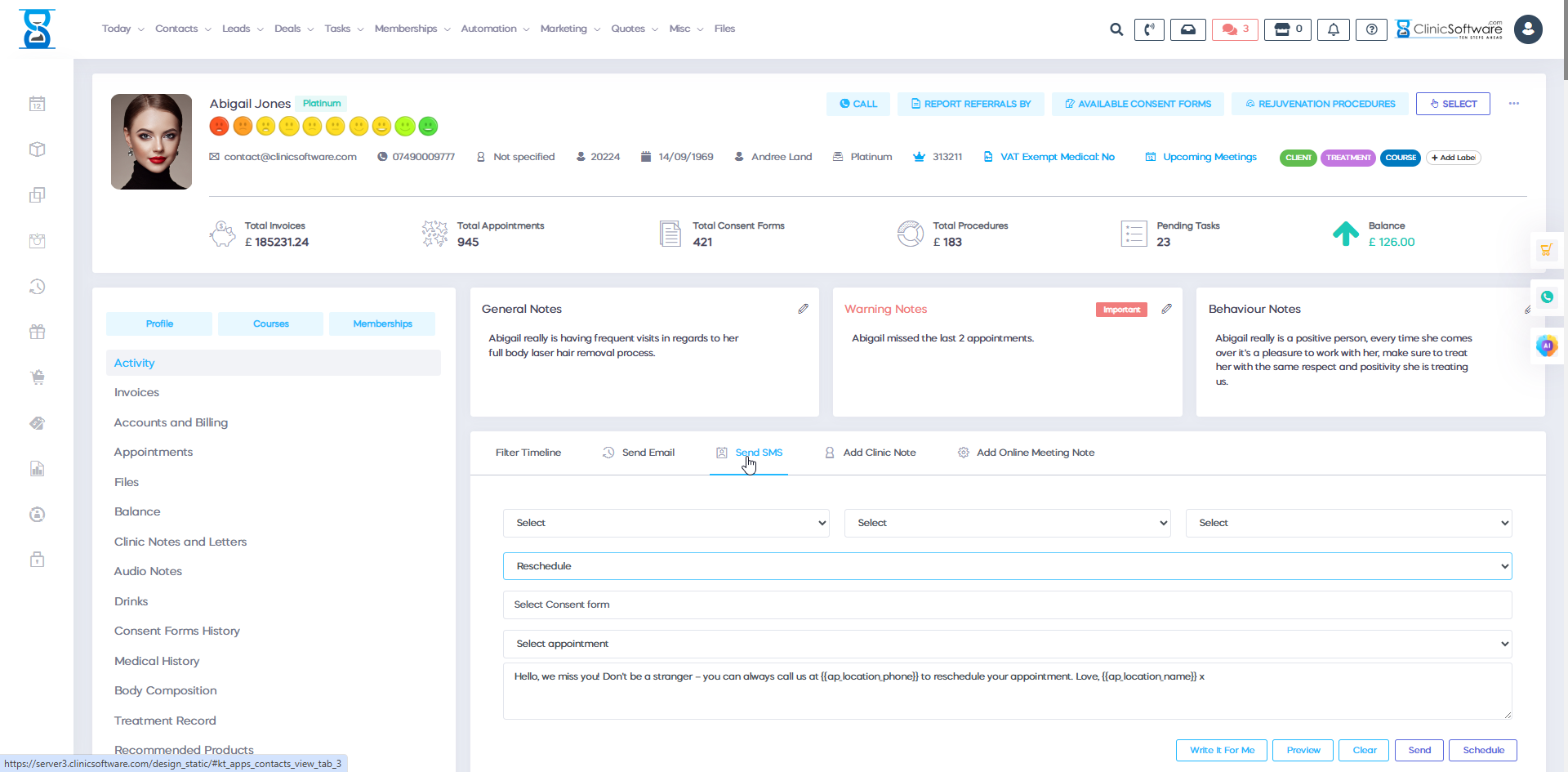Click the user account avatar icon

pos(1527,29)
